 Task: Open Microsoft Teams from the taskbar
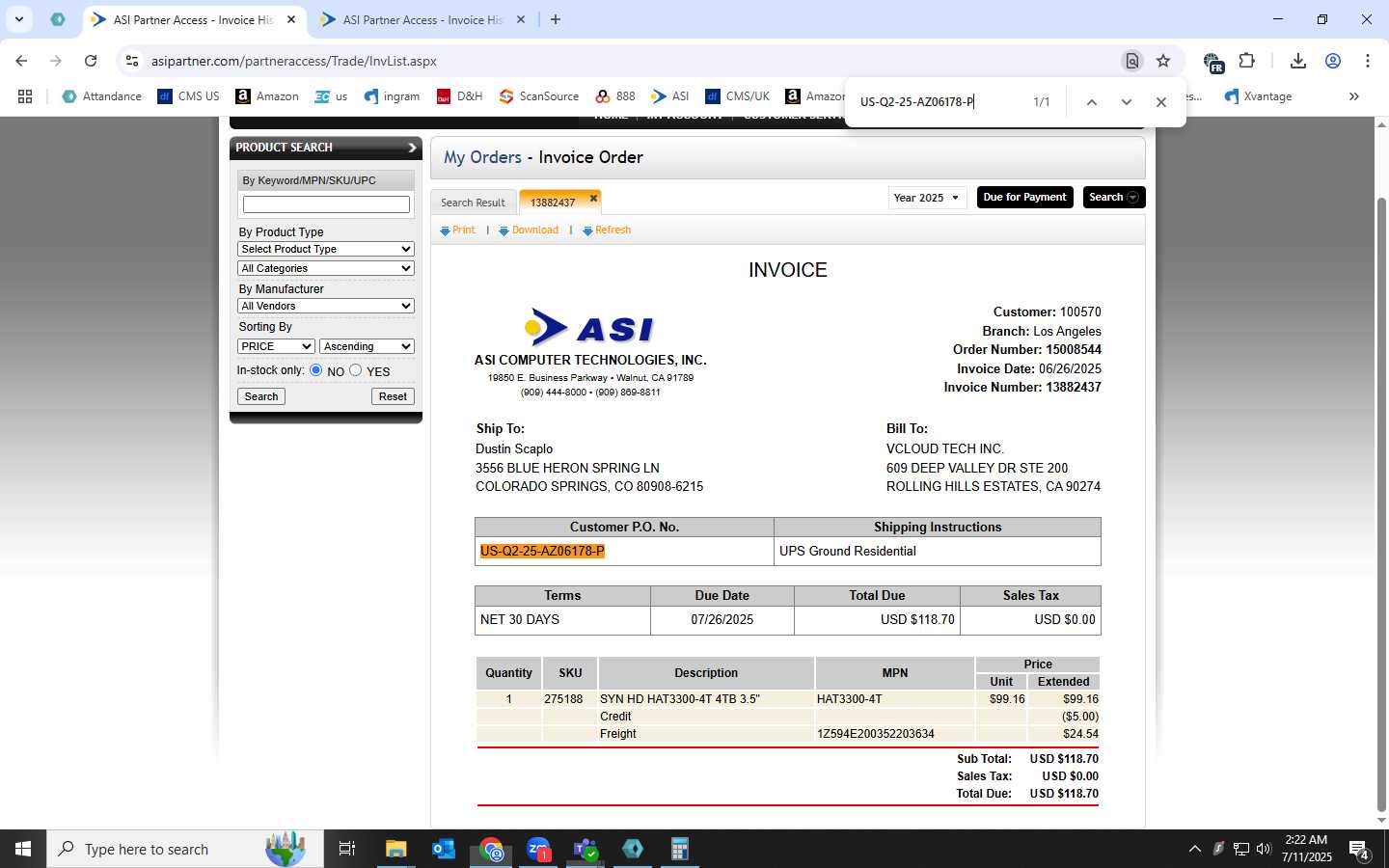click(x=586, y=849)
